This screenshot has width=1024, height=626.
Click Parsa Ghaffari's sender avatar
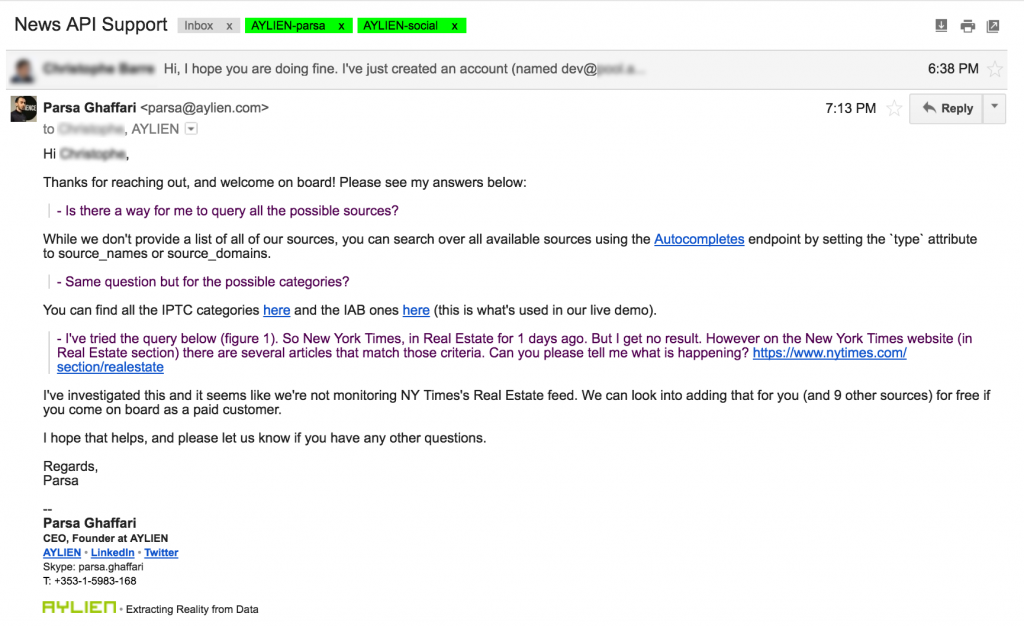pos(24,108)
